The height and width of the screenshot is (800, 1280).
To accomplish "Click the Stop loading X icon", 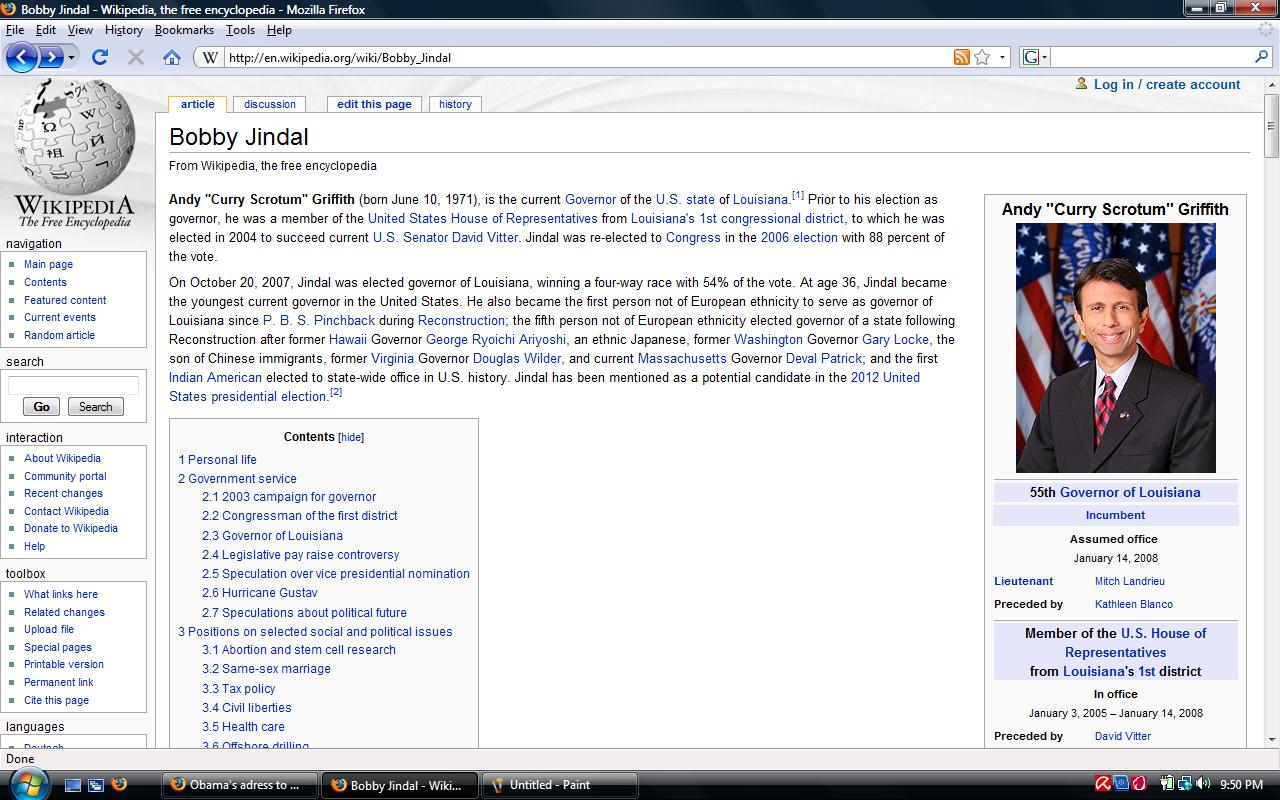I will click(x=136, y=57).
